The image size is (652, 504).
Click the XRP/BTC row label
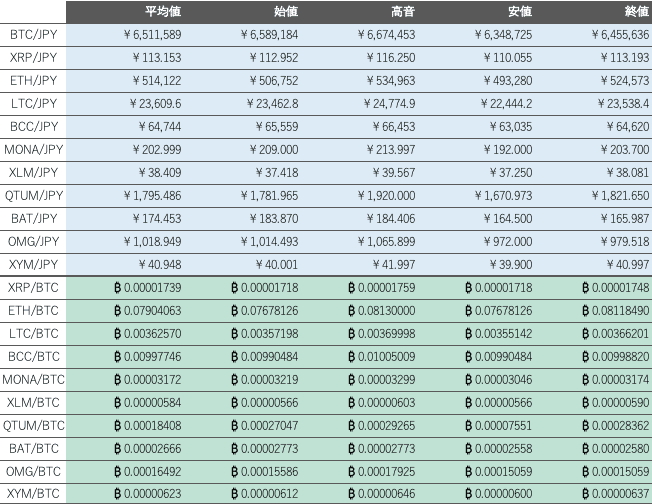tap(33, 287)
